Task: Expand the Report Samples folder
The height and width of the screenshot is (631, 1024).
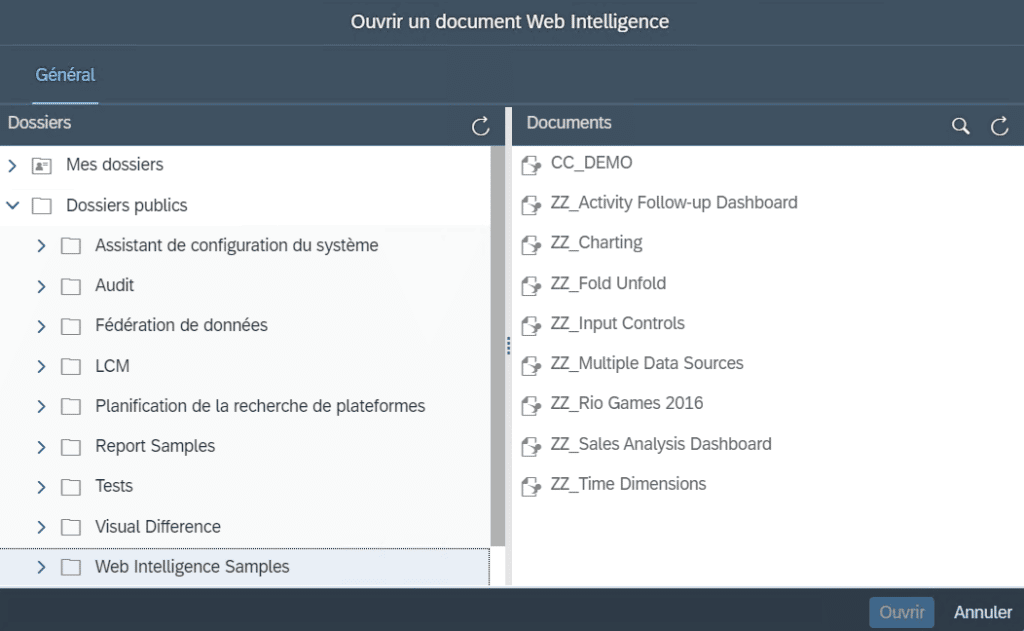Action: [x=41, y=447]
